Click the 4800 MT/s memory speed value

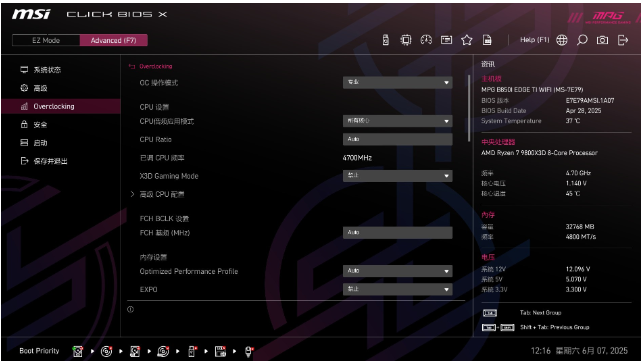tap(581, 237)
